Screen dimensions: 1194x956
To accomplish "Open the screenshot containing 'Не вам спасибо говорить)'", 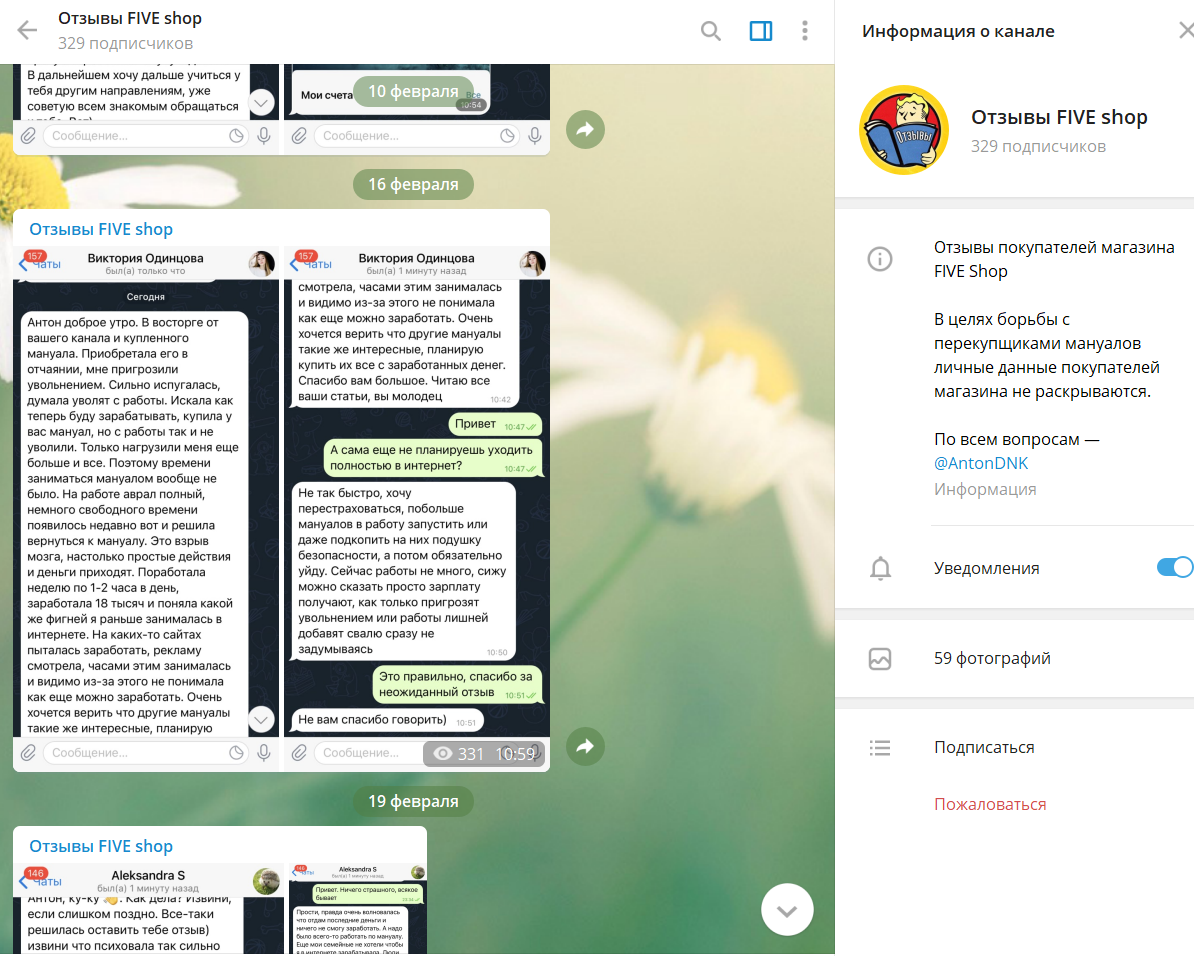I will [417, 509].
